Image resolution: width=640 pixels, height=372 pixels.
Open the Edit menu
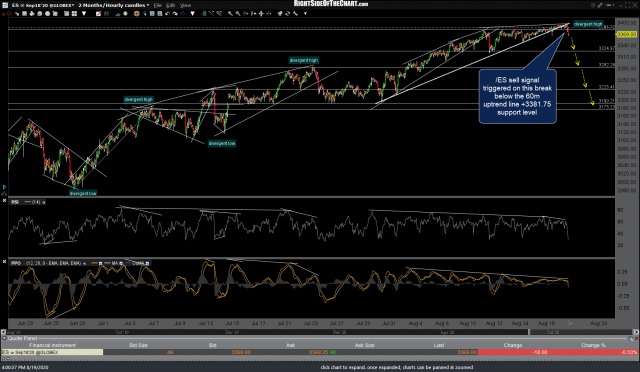(x=171, y=5)
